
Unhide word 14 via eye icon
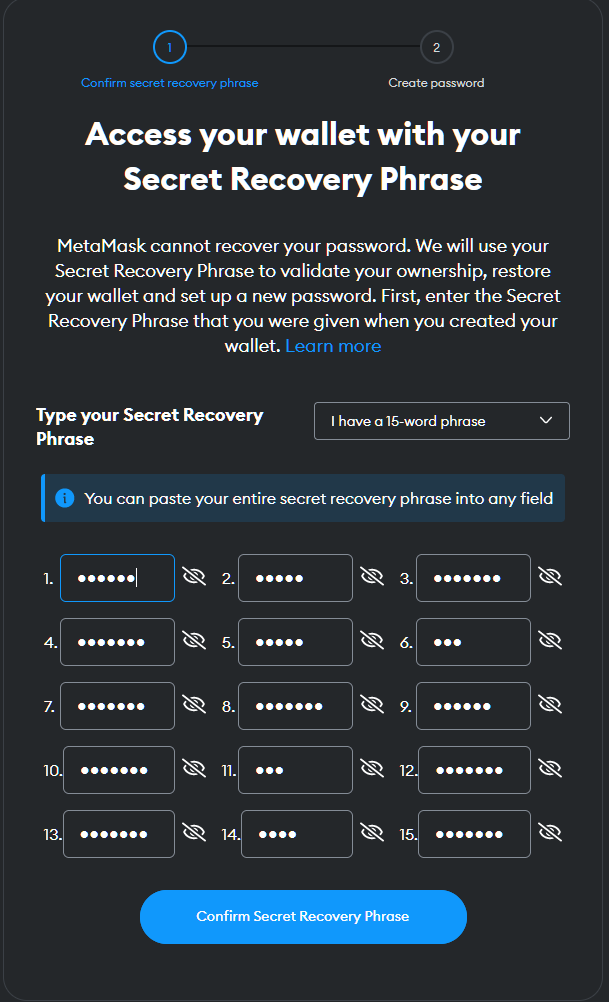pyautogui.click(x=372, y=833)
